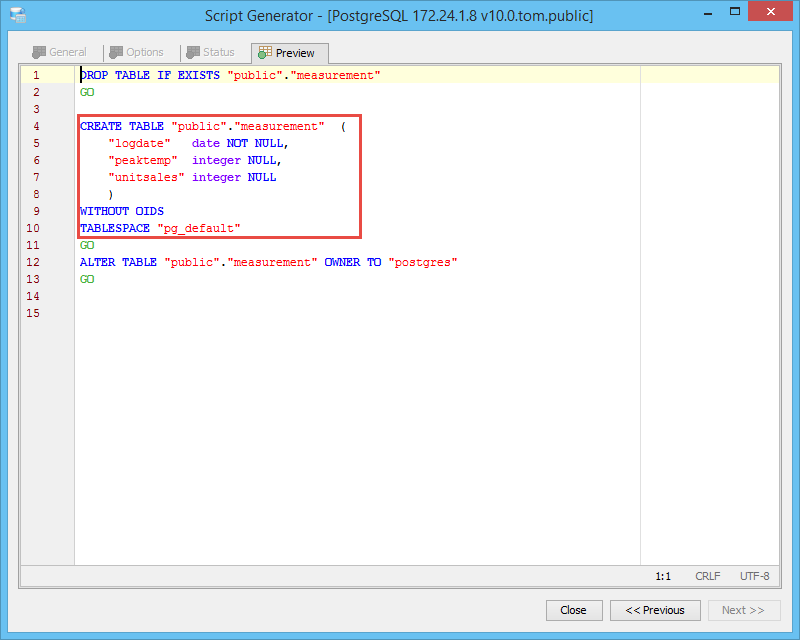The height and width of the screenshot is (640, 800).
Task: Click the UTF-8 encoding indicator
Action: 755,576
